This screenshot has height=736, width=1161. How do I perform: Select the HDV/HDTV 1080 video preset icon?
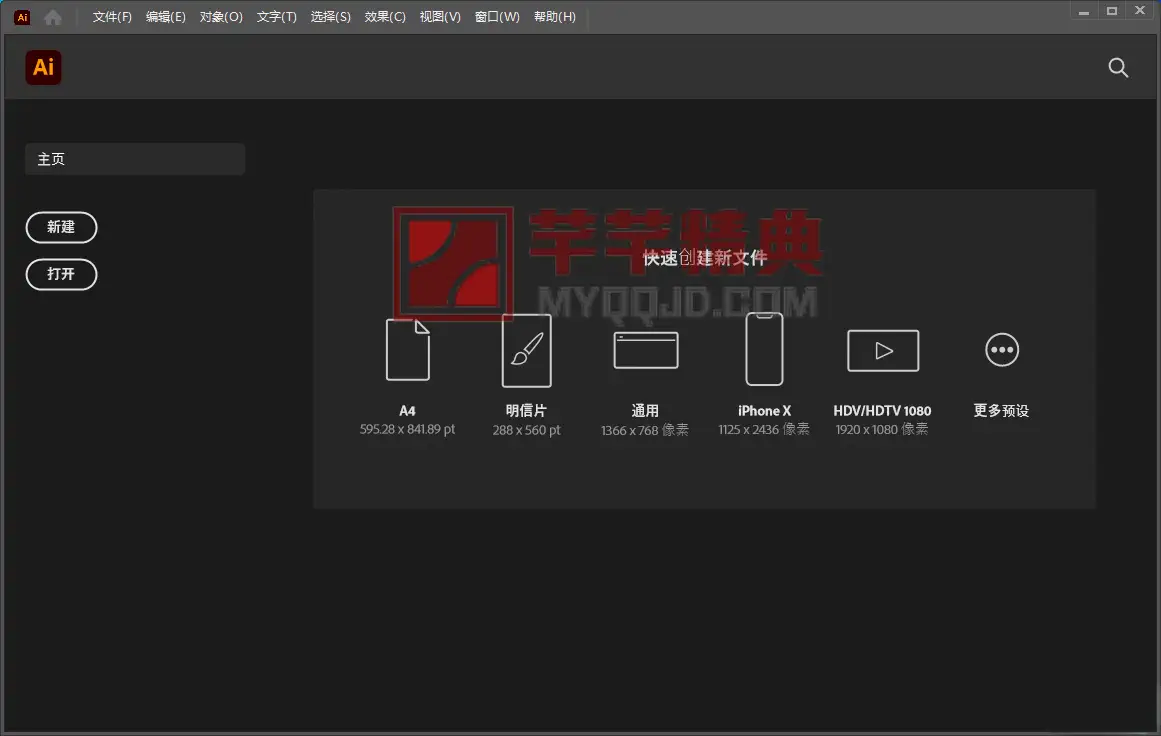coord(883,350)
